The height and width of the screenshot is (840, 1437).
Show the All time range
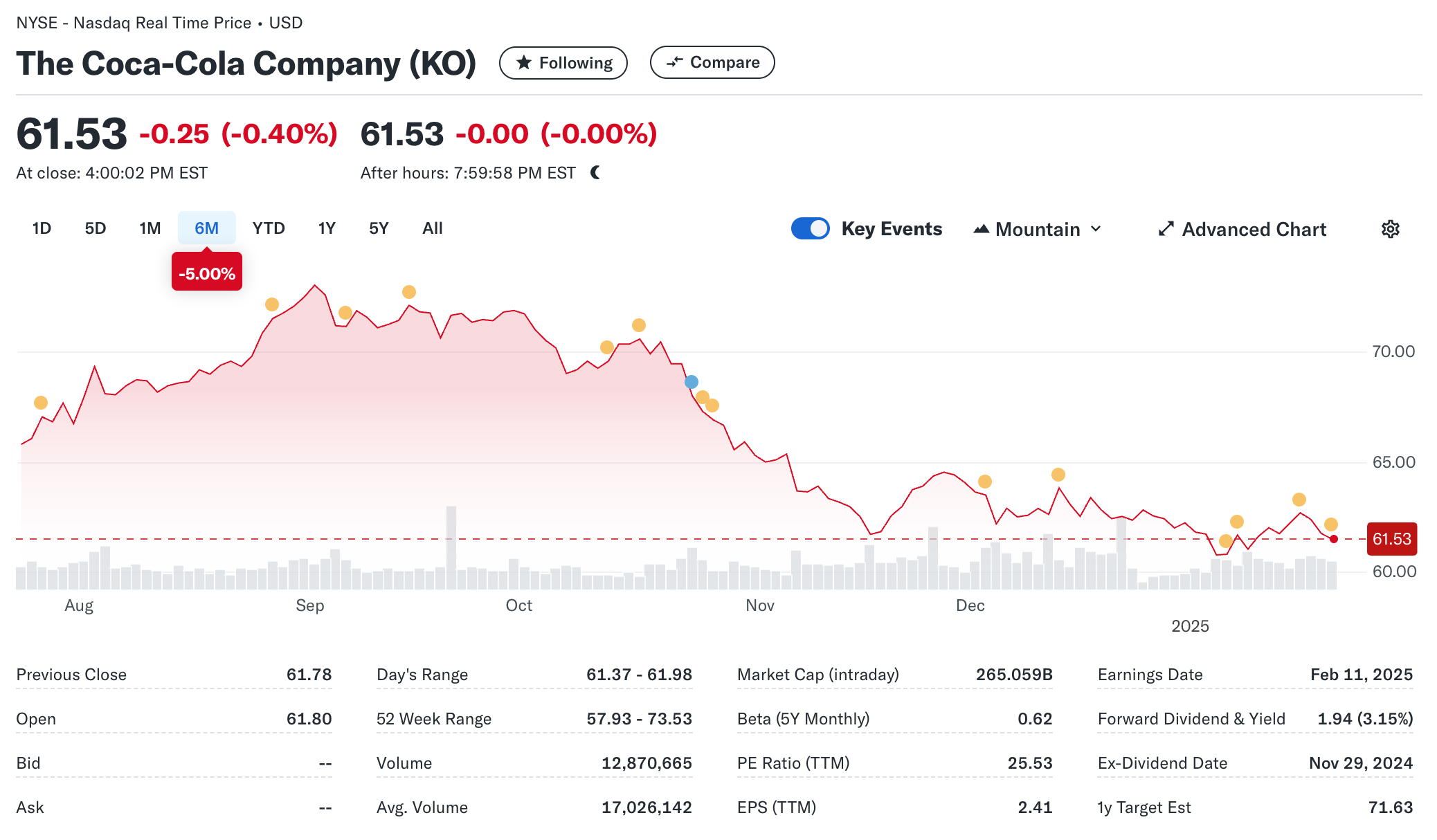(x=432, y=228)
